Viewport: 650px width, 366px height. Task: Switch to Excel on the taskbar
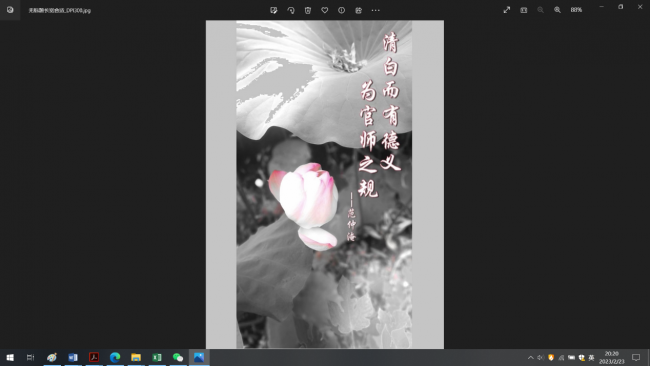[157, 357]
